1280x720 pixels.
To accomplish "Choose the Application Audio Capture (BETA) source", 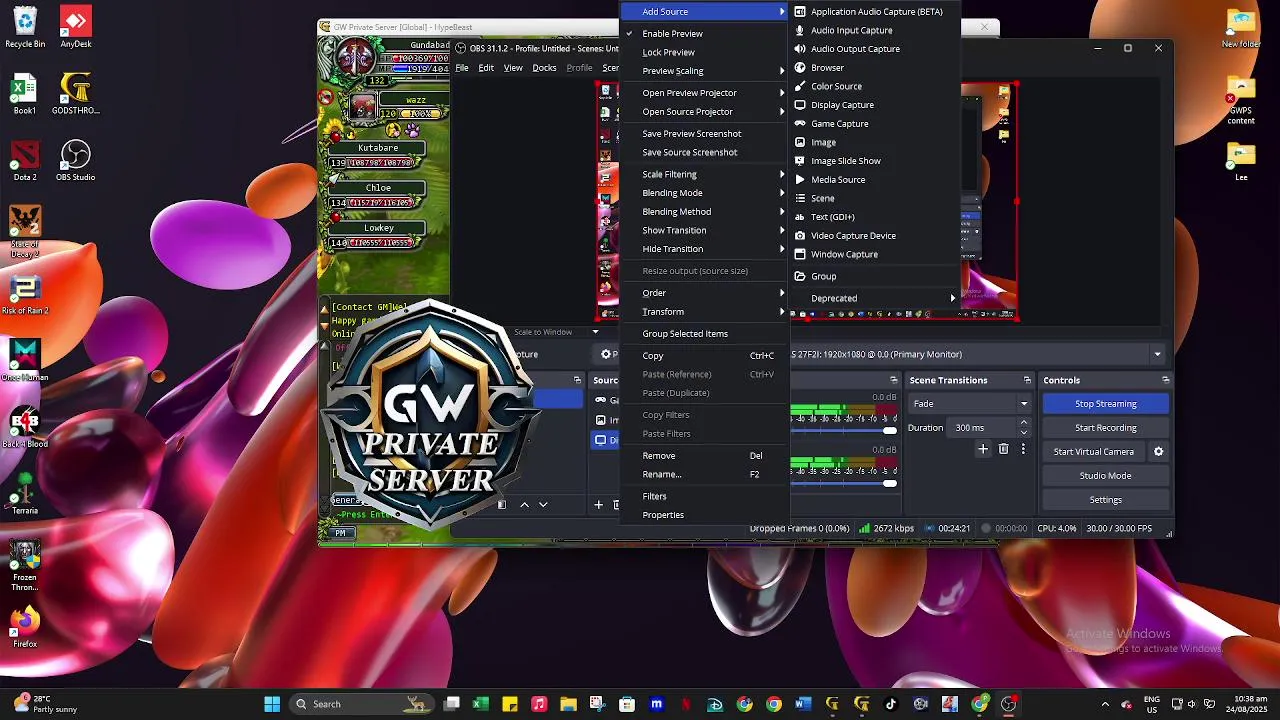I will tap(875, 12).
